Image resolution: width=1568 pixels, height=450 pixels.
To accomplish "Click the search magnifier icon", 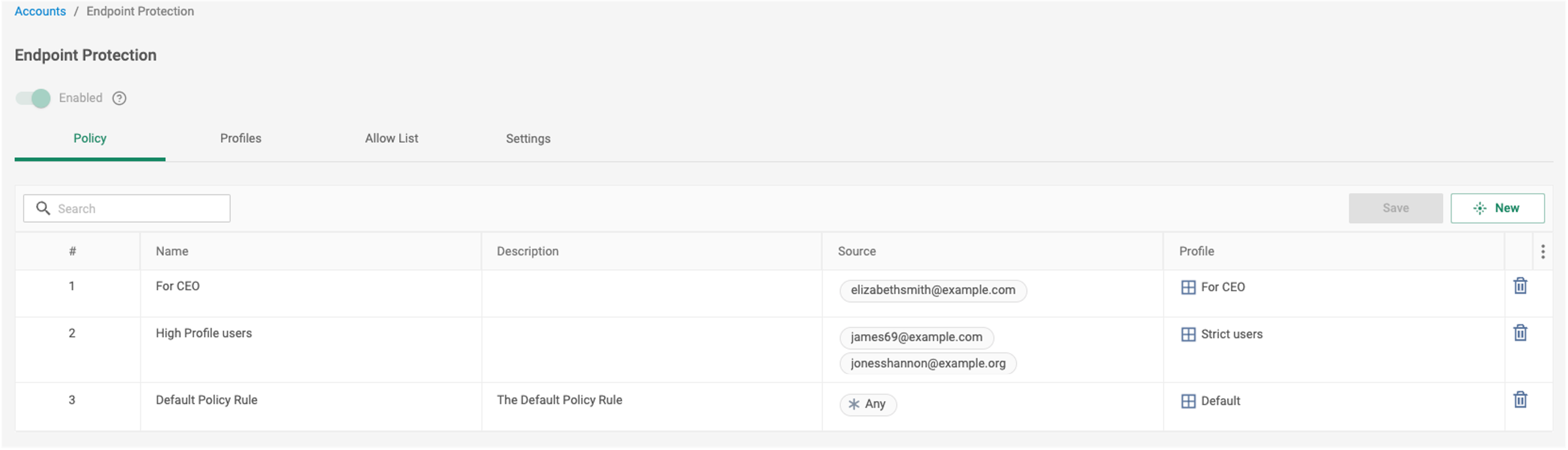I will pos(43,208).
